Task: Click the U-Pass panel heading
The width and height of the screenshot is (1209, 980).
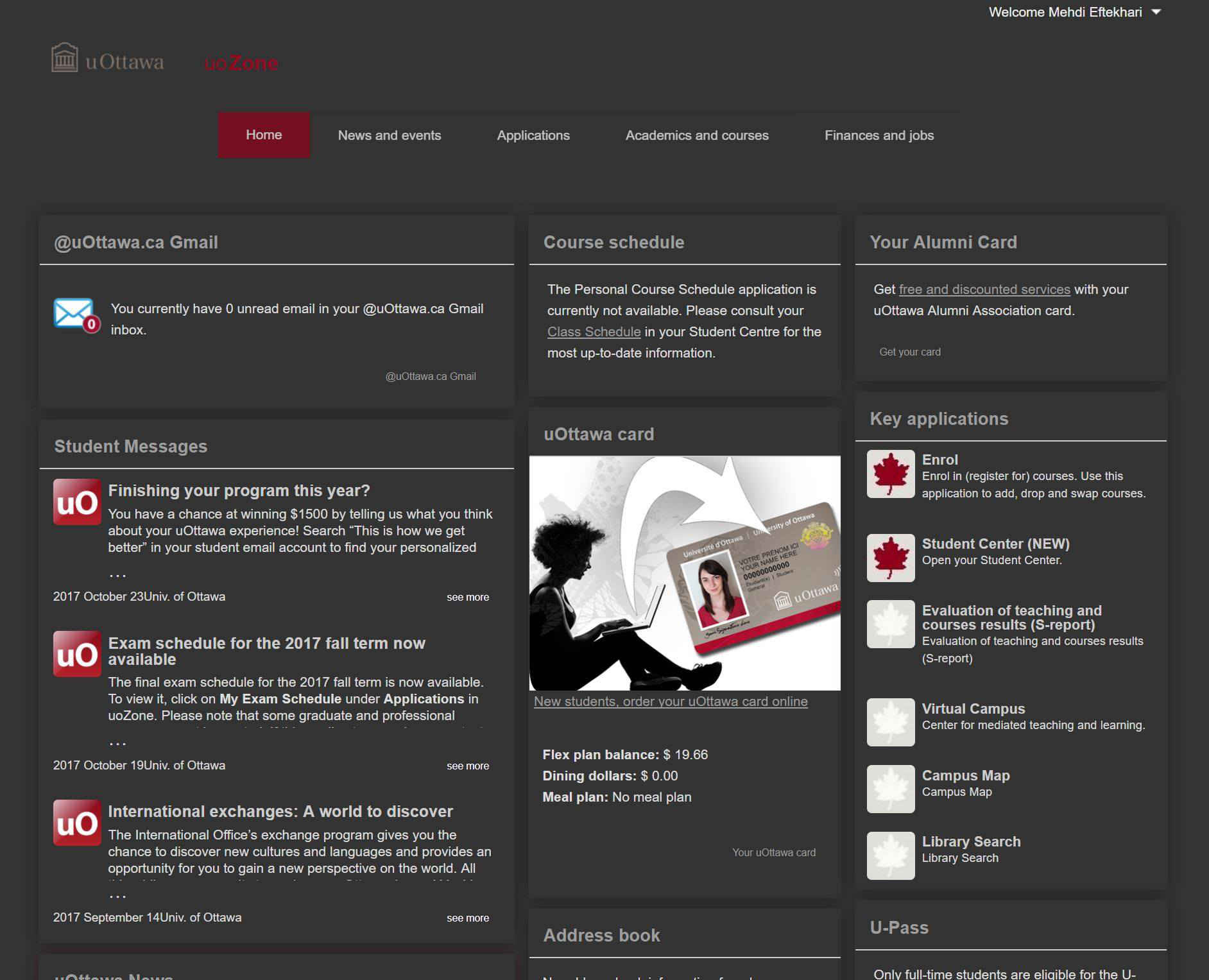Action: pos(899,928)
